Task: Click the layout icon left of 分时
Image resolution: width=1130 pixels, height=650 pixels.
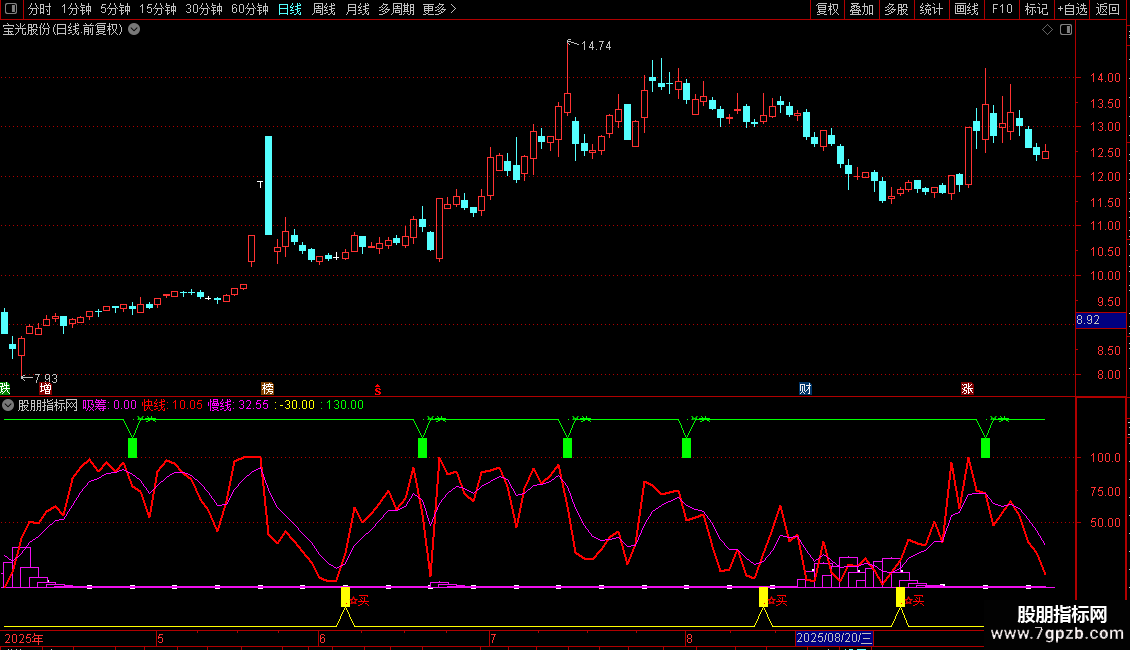Action: click(12, 10)
